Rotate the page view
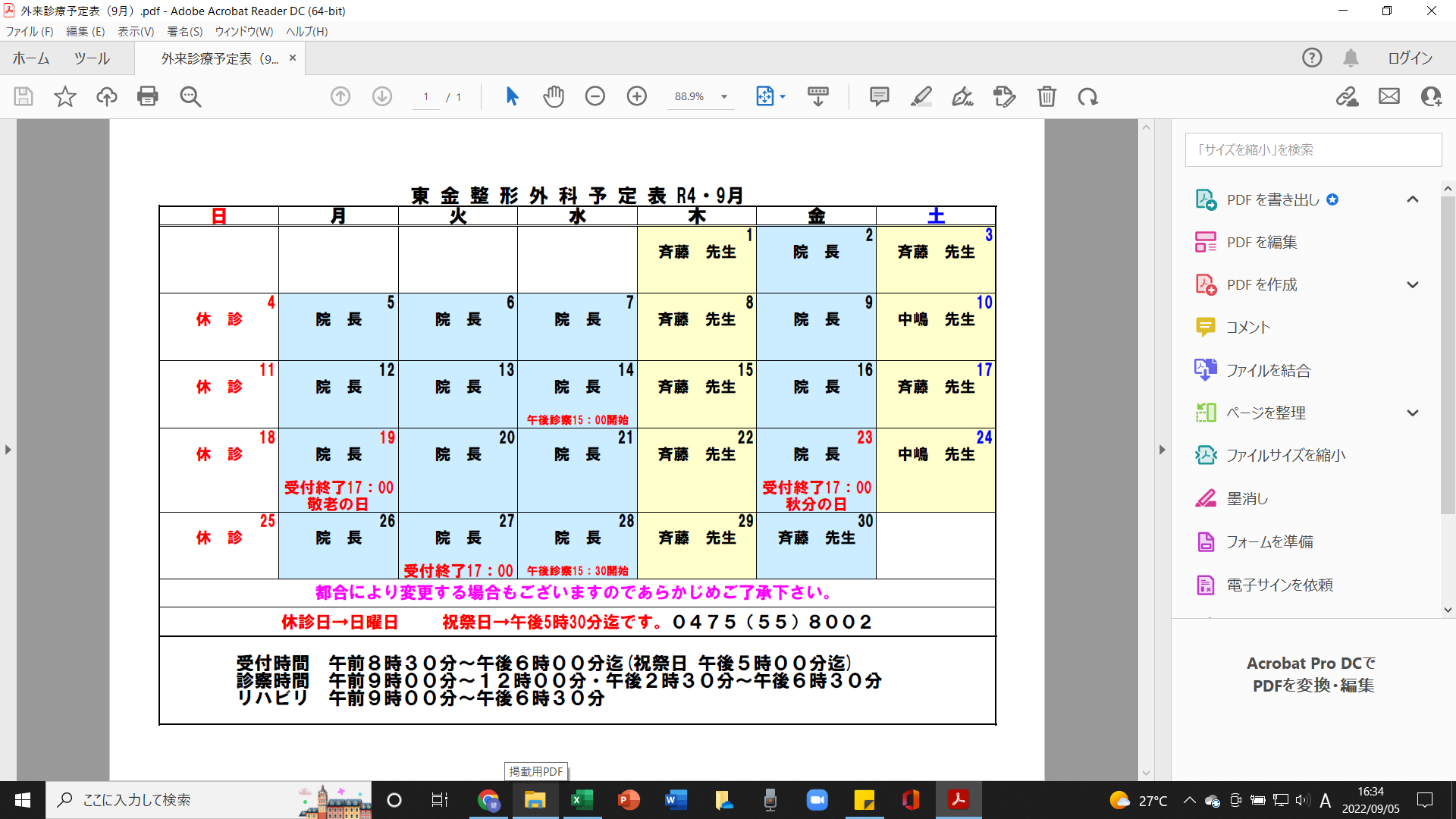 pyautogui.click(x=1088, y=96)
